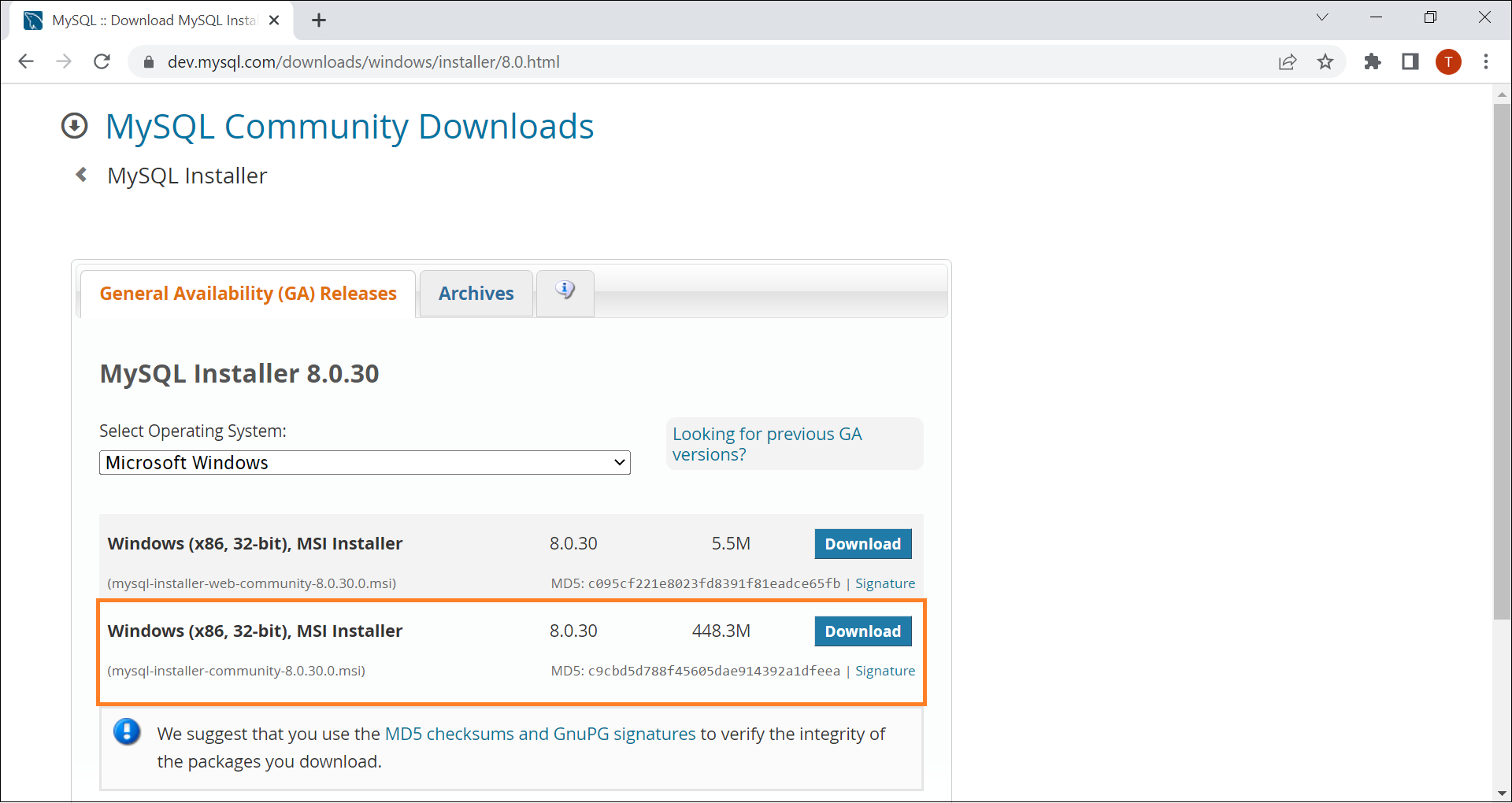
Task: Click the scrollbar down arrow
Action: point(1502,794)
